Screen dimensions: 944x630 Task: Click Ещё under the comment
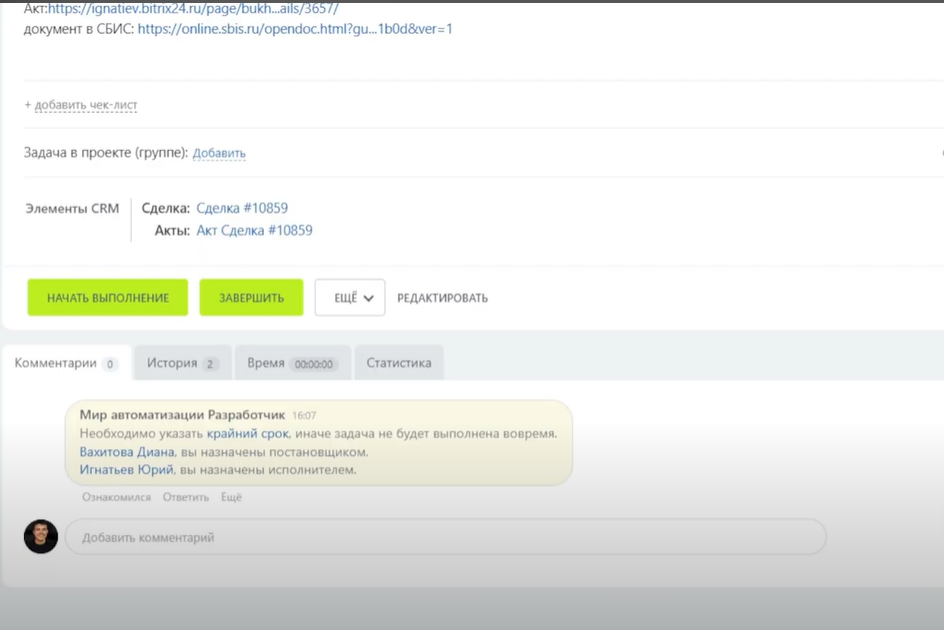(231, 497)
